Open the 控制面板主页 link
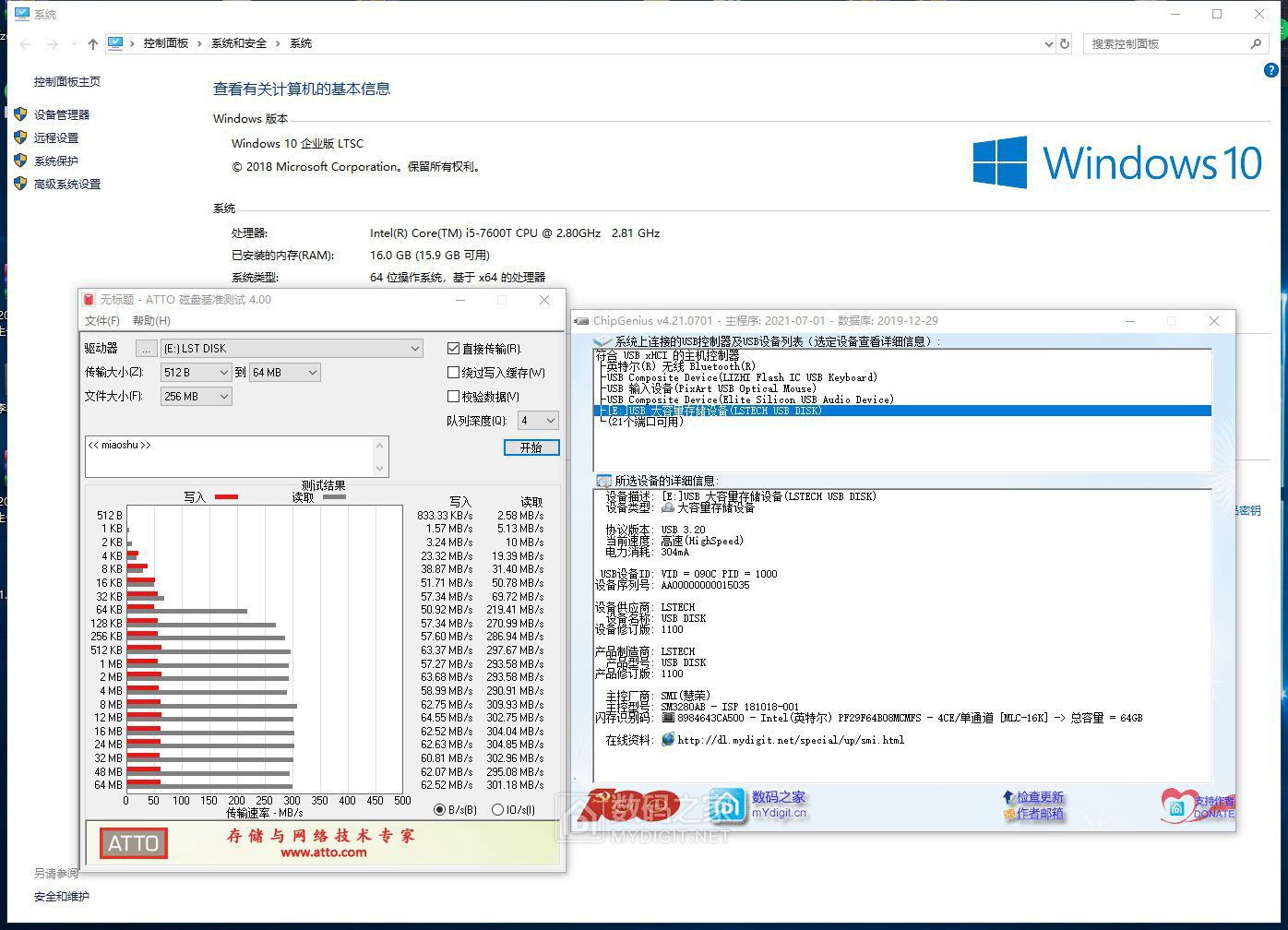Viewport: 1288px width, 930px height. click(x=67, y=81)
